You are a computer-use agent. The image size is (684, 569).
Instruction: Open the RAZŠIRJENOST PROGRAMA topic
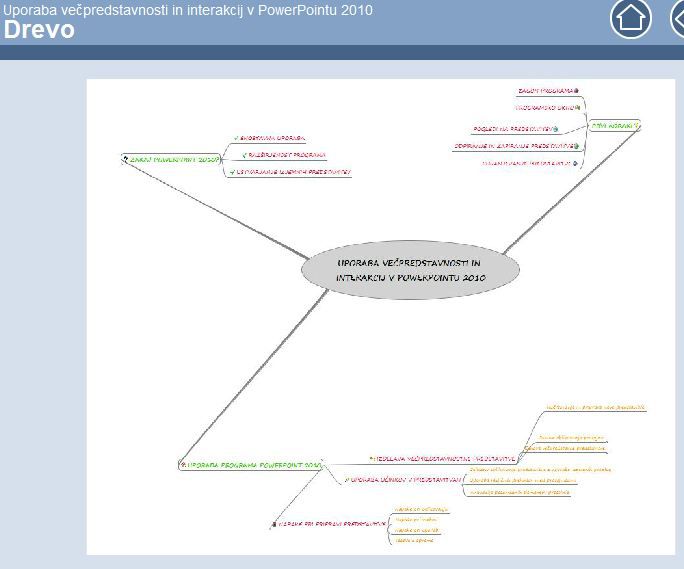(287, 155)
